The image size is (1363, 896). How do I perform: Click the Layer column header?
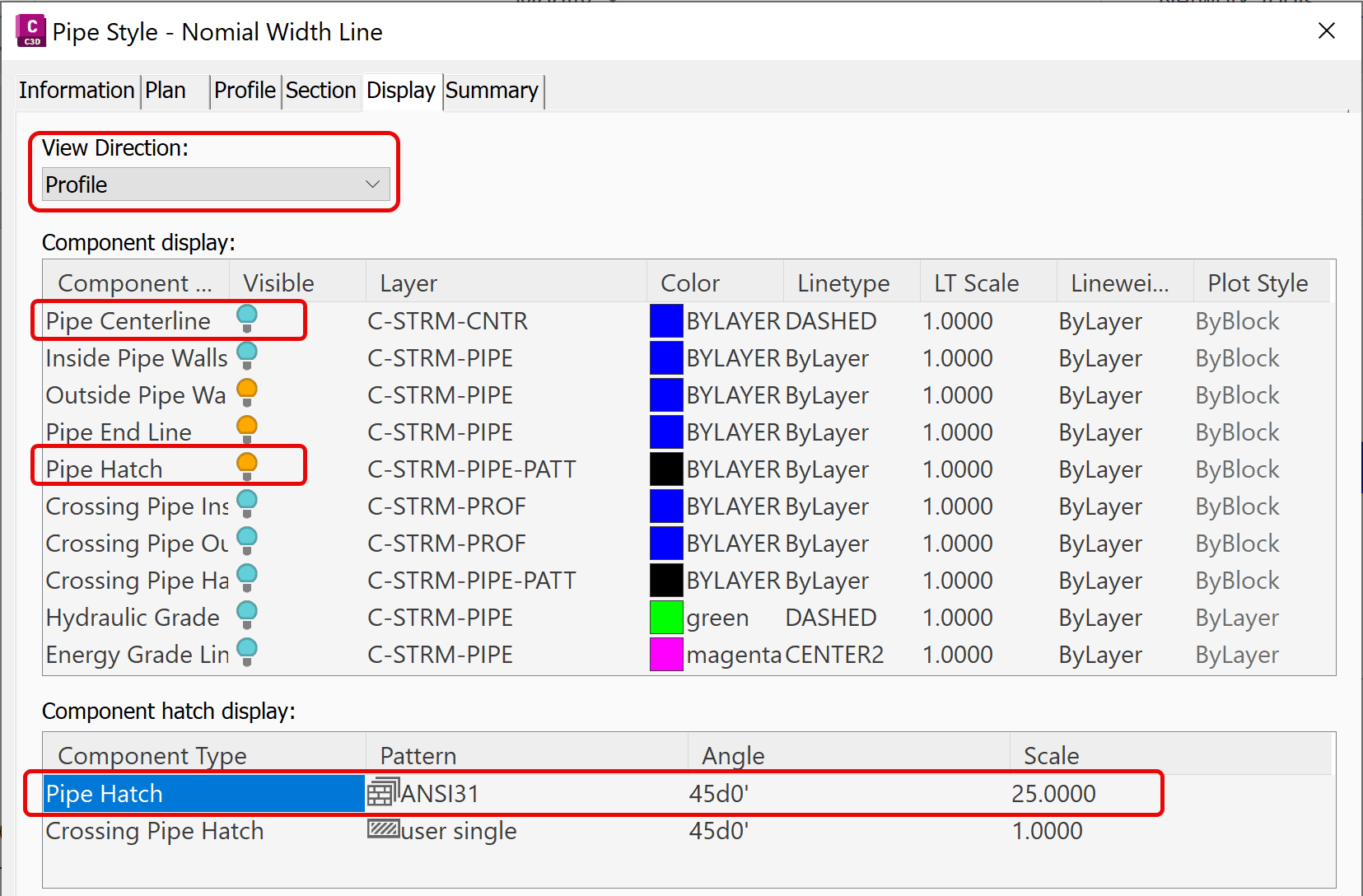(x=506, y=282)
